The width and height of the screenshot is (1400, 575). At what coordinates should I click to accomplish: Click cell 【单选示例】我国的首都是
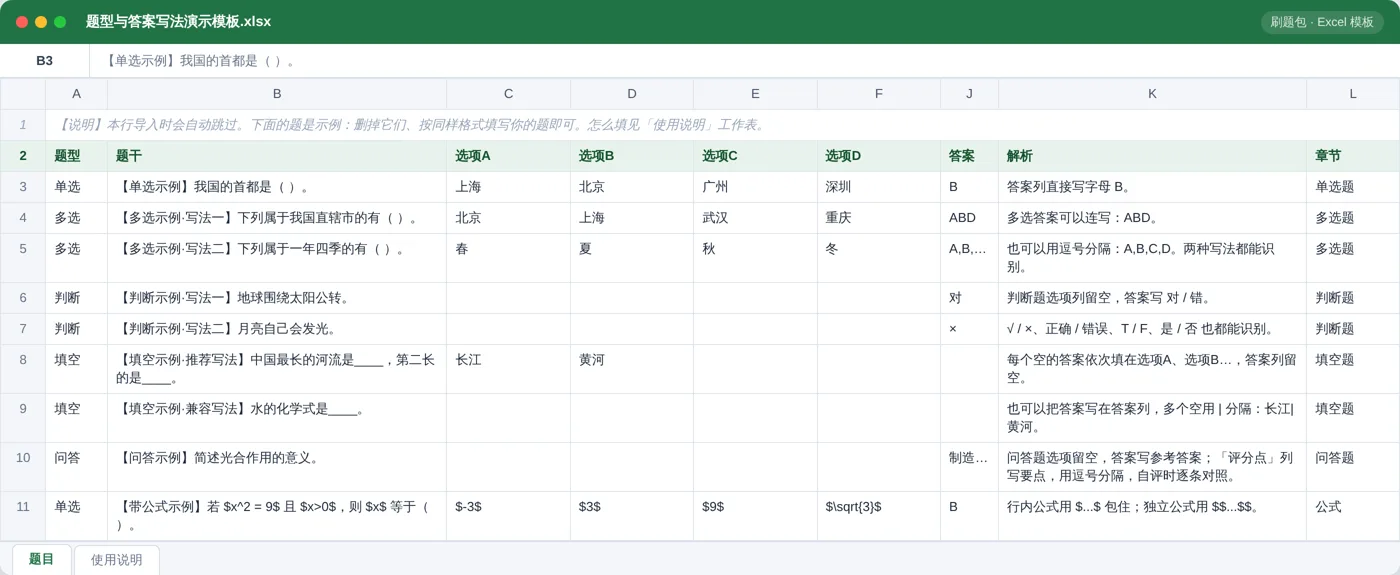[277, 187]
